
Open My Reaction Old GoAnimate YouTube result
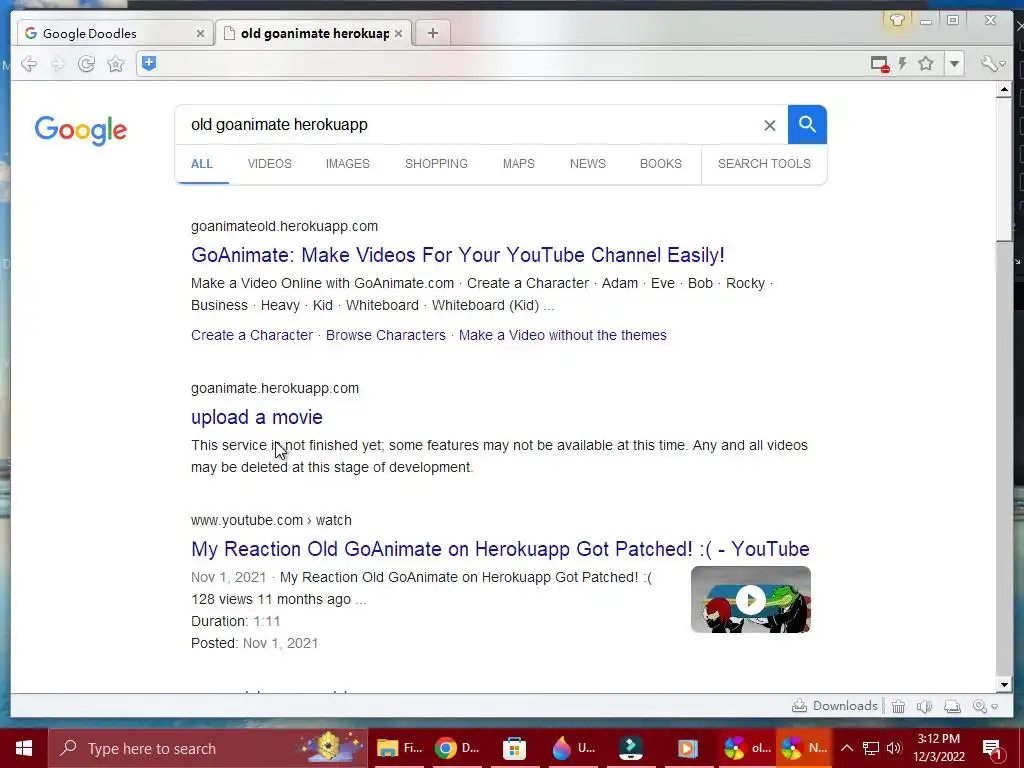(500, 549)
